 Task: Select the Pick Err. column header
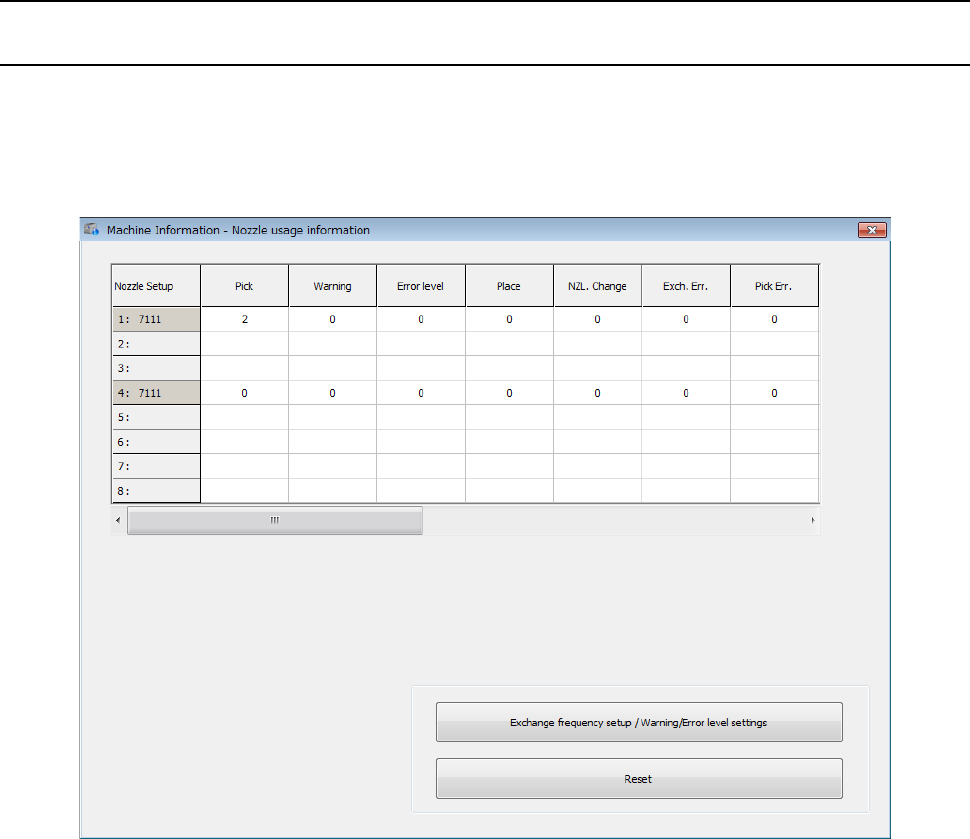(775, 286)
